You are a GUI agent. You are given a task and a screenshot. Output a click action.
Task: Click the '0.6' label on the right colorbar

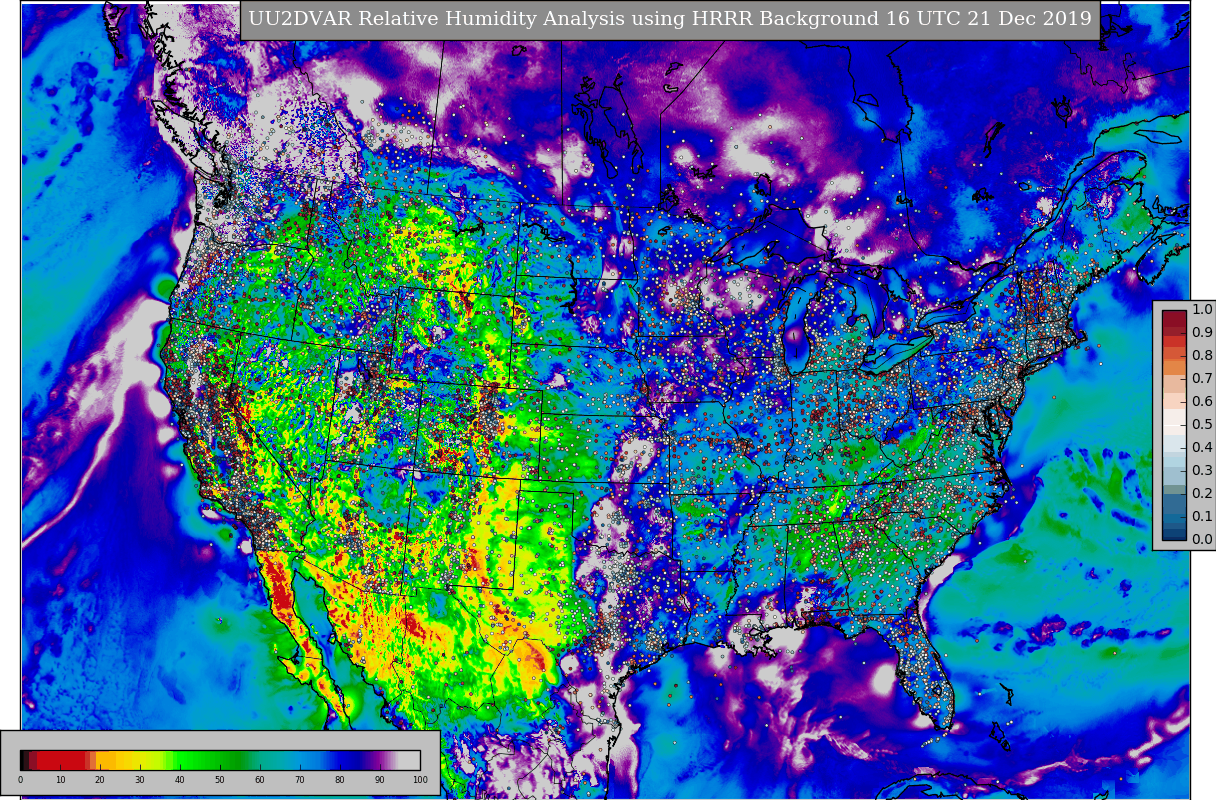(x=1202, y=401)
